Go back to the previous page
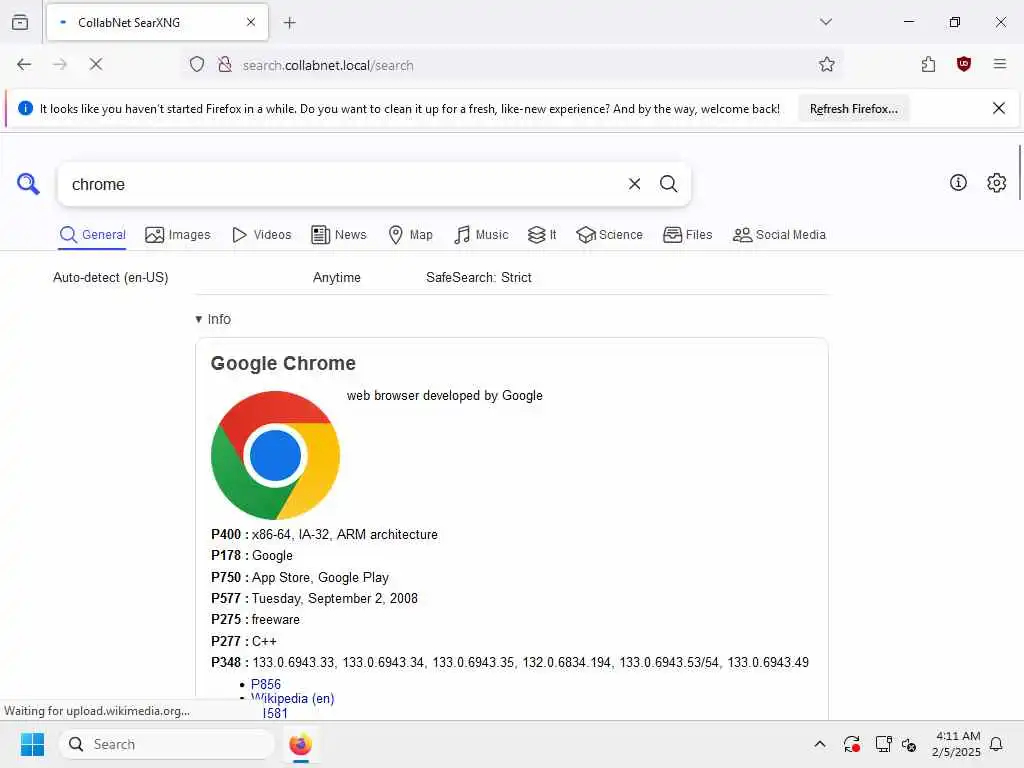This screenshot has width=1024, height=768. [24, 64]
